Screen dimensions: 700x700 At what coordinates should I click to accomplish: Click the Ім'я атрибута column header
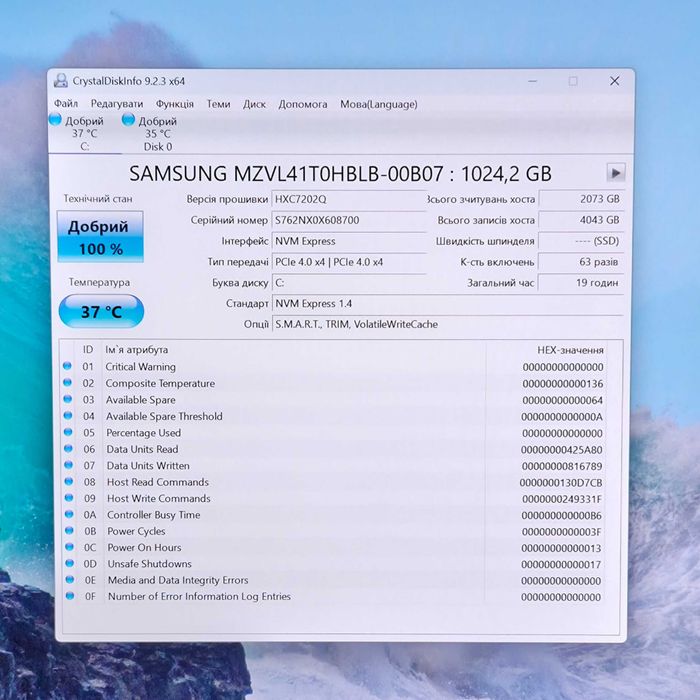[137, 350]
